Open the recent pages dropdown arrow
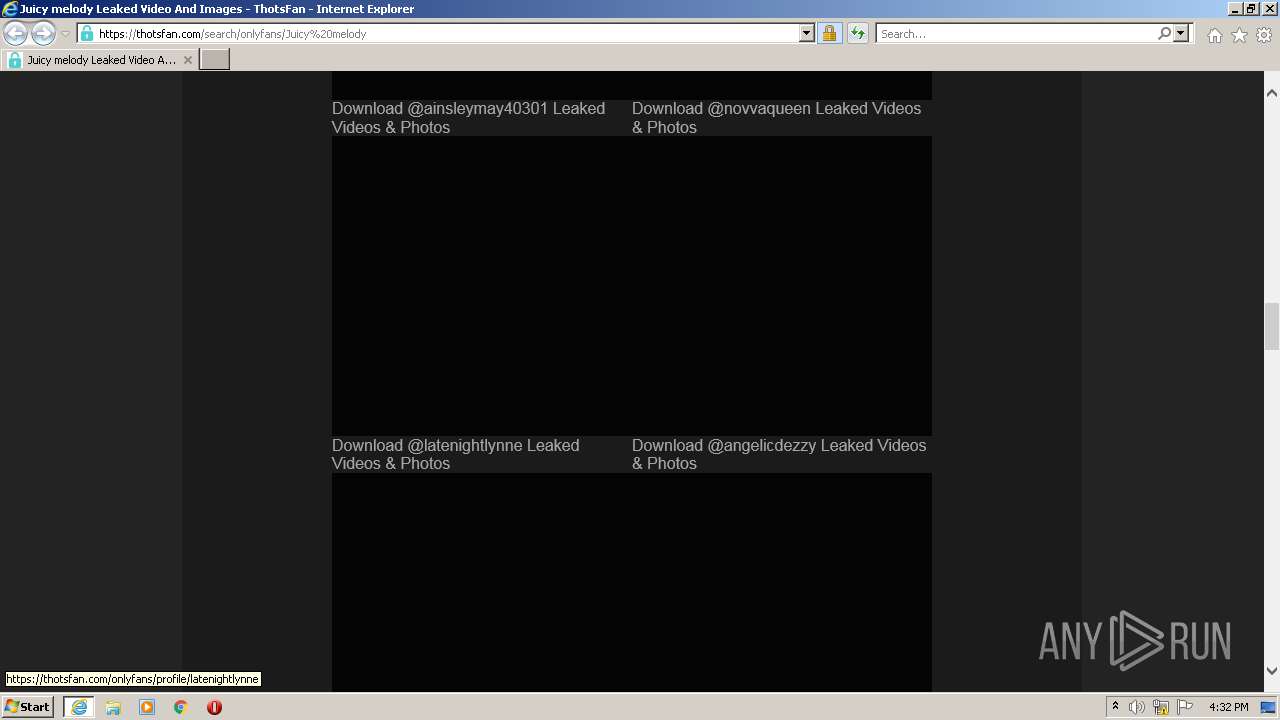This screenshot has height=720, width=1280. (65, 34)
